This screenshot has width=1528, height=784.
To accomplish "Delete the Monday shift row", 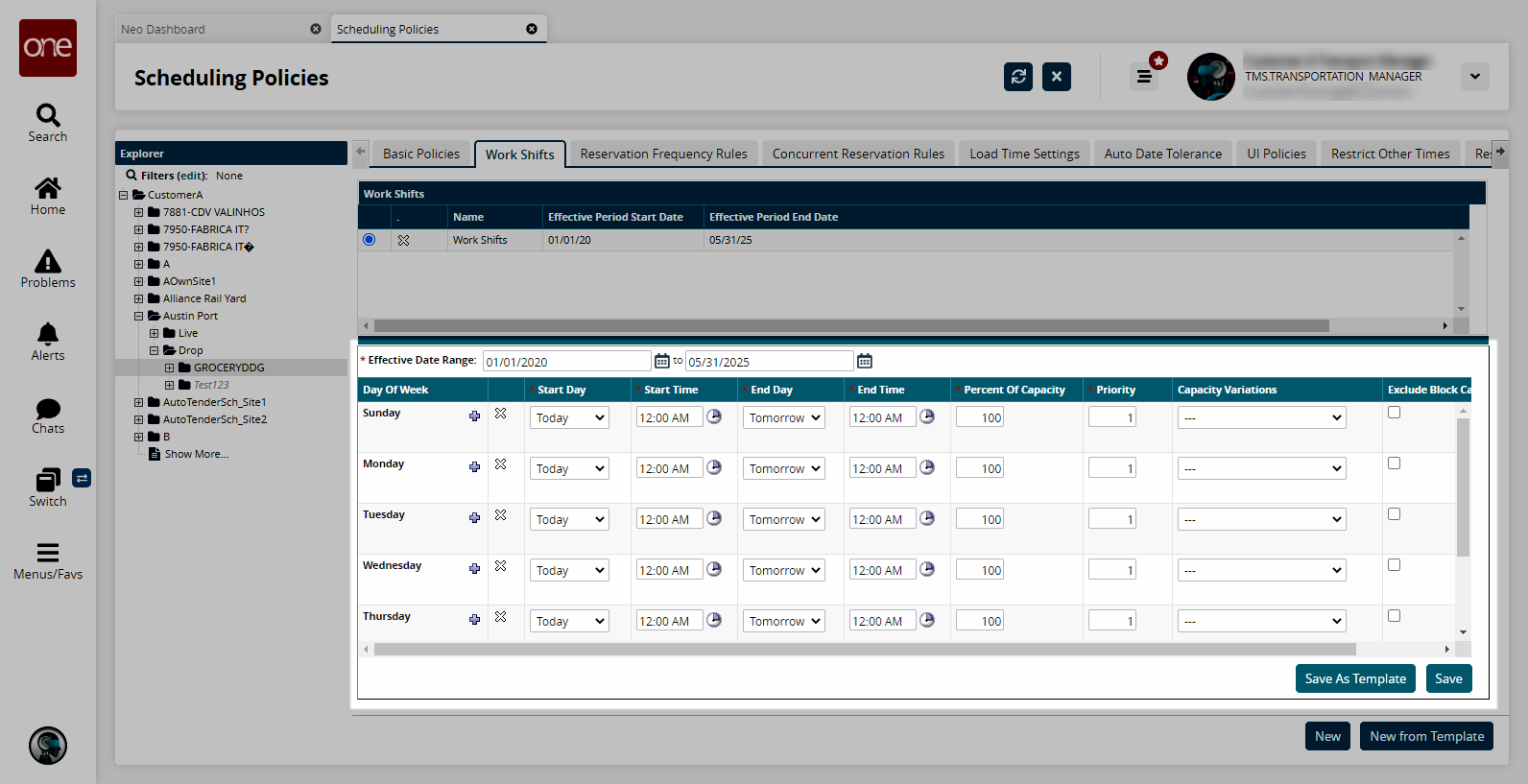I will [500, 464].
